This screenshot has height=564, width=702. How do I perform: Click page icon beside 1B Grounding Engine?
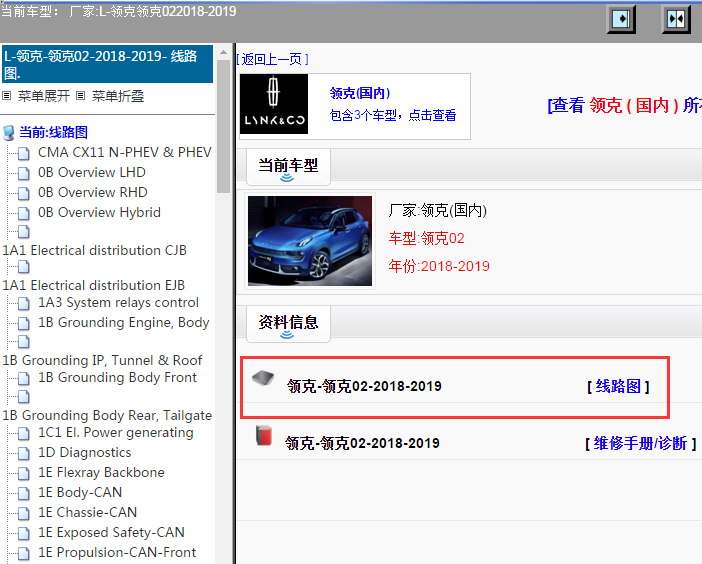point(24,323)
